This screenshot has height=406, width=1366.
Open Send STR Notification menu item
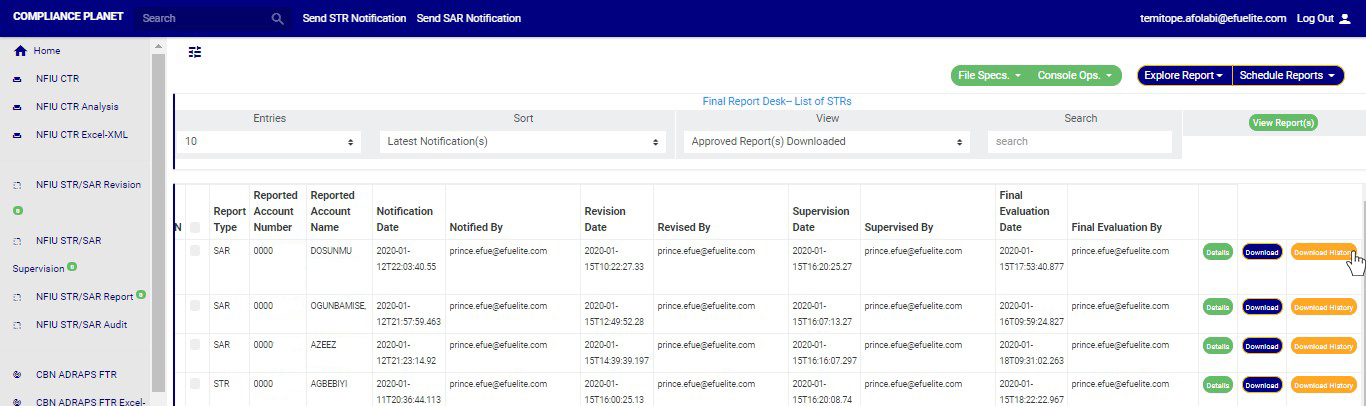click(x=354, y=18)
